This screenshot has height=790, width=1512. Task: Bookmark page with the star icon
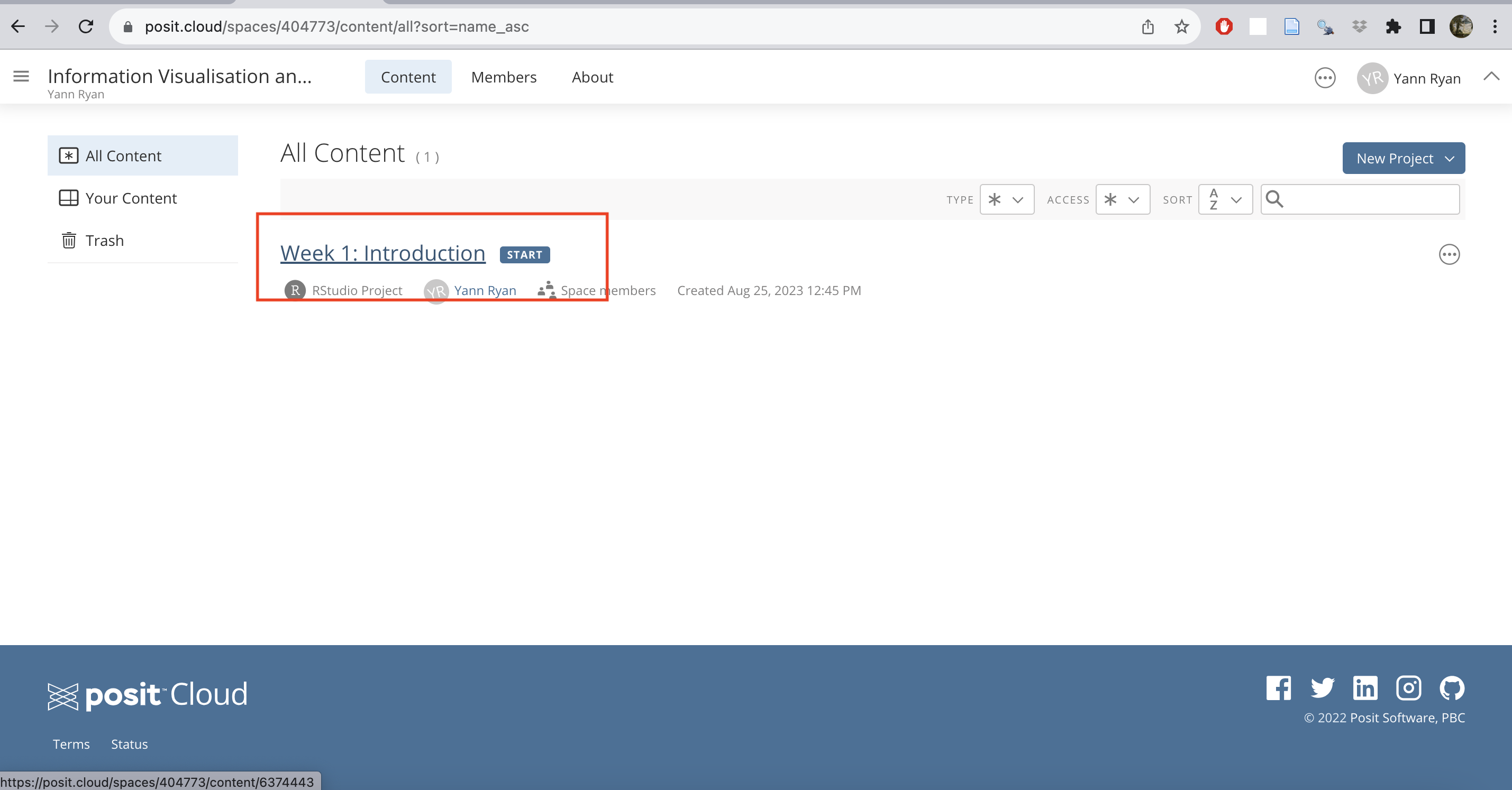click(1181, 26)
